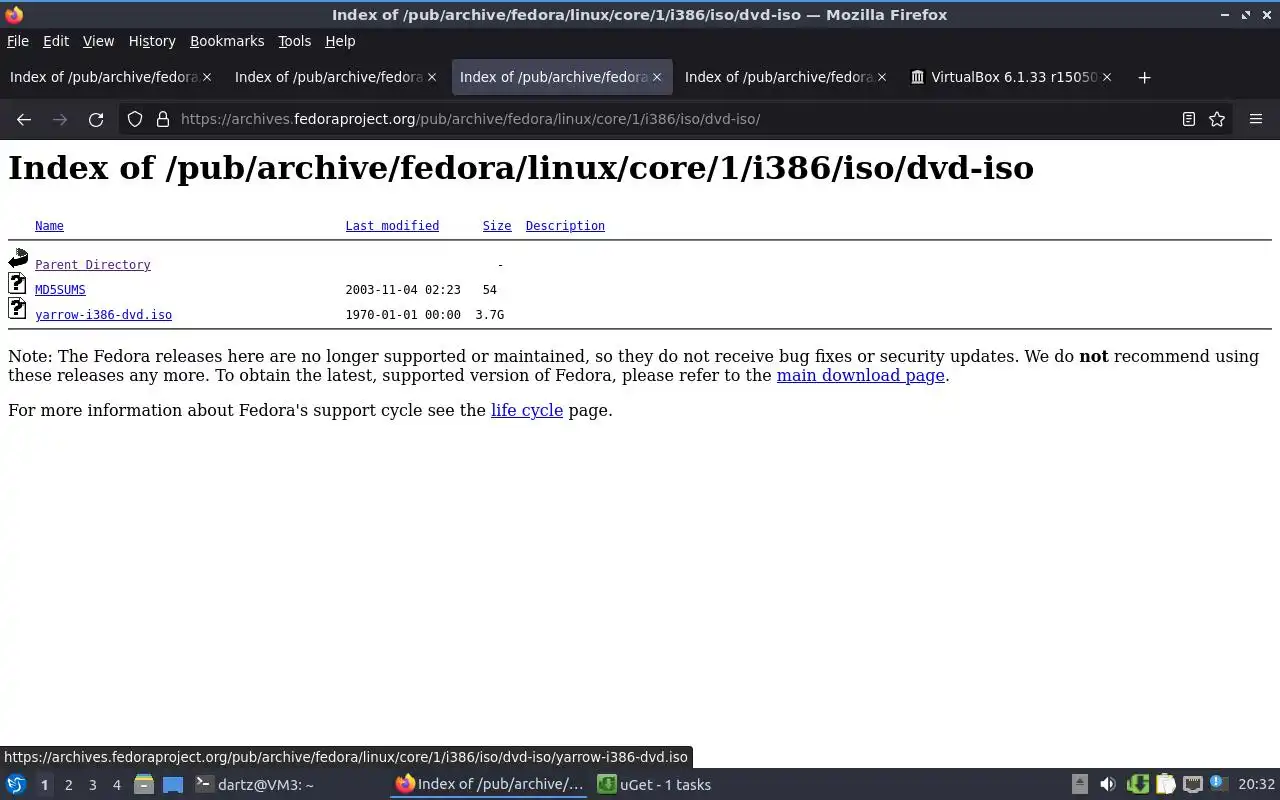Open the View menu
This screenshot has height=800, width=1280.
98,41
